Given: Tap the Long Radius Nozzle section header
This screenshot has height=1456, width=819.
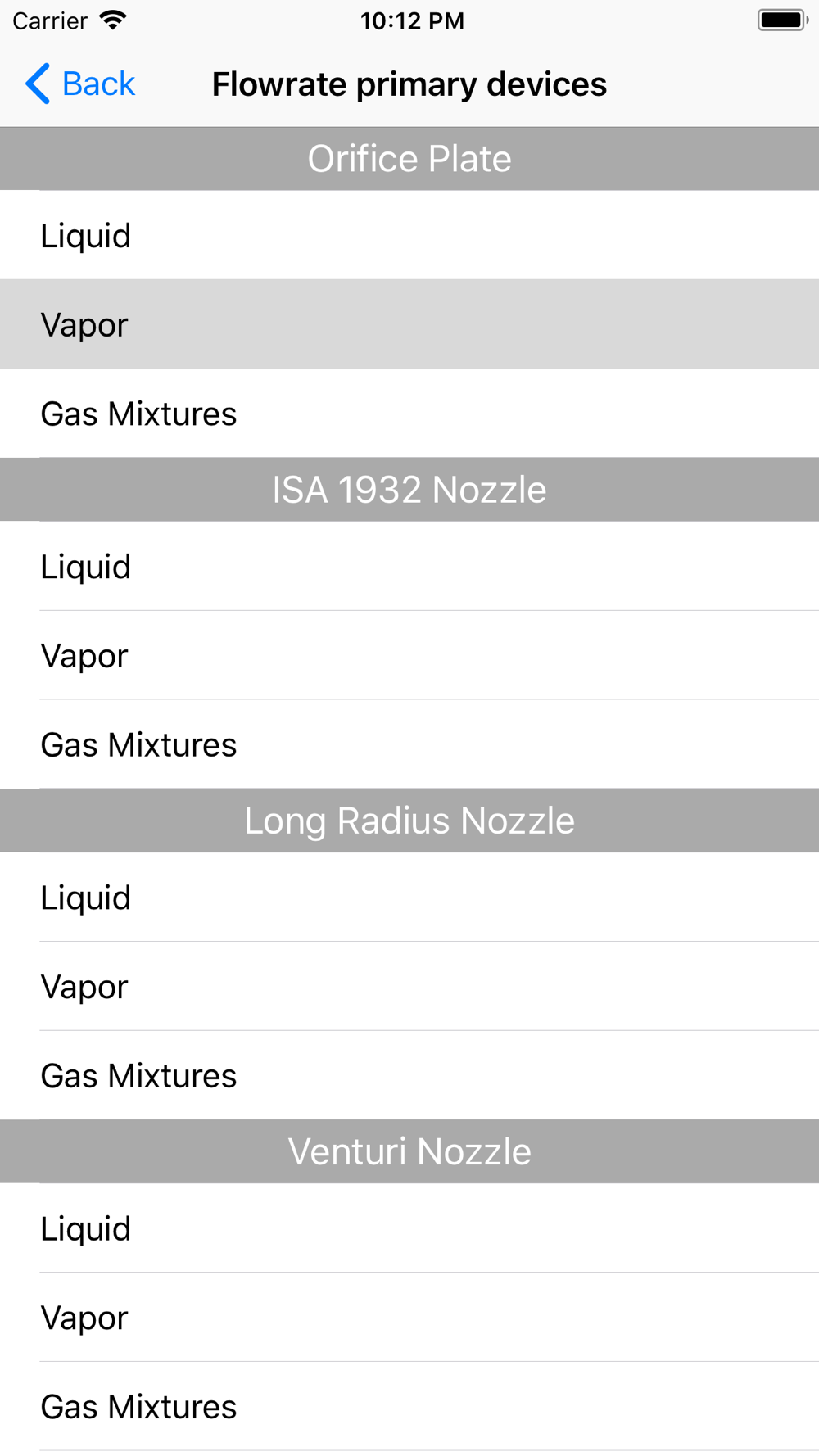Looking at the screenshot, I should pos(409,821).
